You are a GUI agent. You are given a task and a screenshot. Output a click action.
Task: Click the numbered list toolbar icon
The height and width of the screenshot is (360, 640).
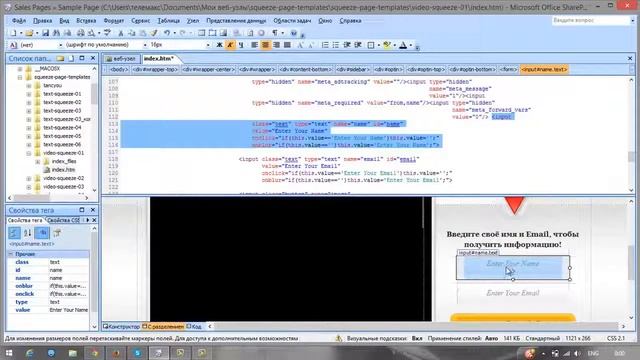pos(325,45)
